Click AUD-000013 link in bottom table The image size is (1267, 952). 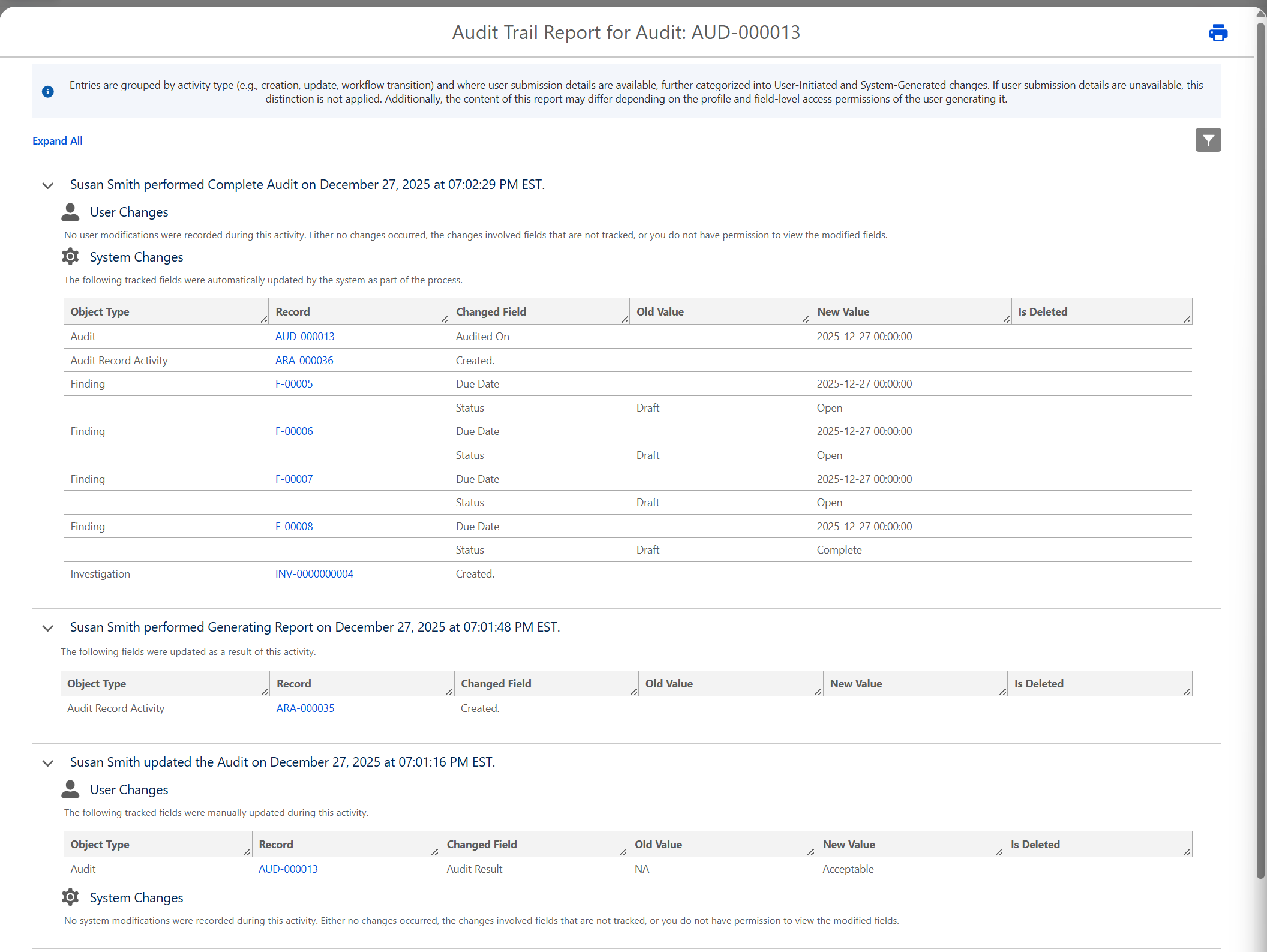click(288, 869)
